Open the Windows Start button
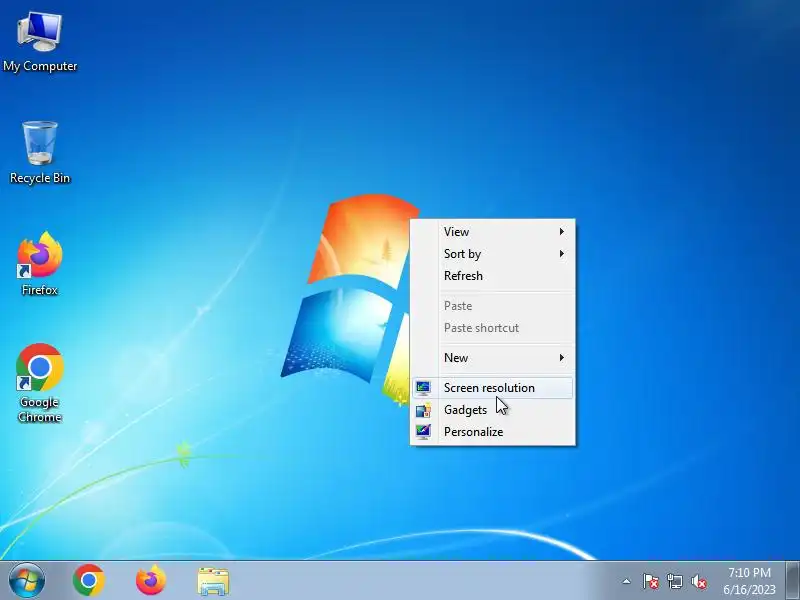800x600 pixels. 27,581
